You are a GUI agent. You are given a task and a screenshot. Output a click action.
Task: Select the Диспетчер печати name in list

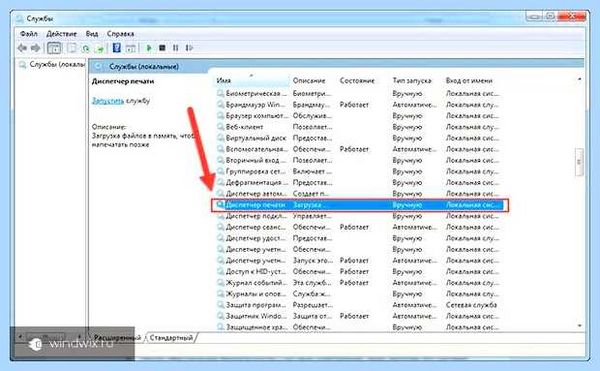click(x=255, y=205)
